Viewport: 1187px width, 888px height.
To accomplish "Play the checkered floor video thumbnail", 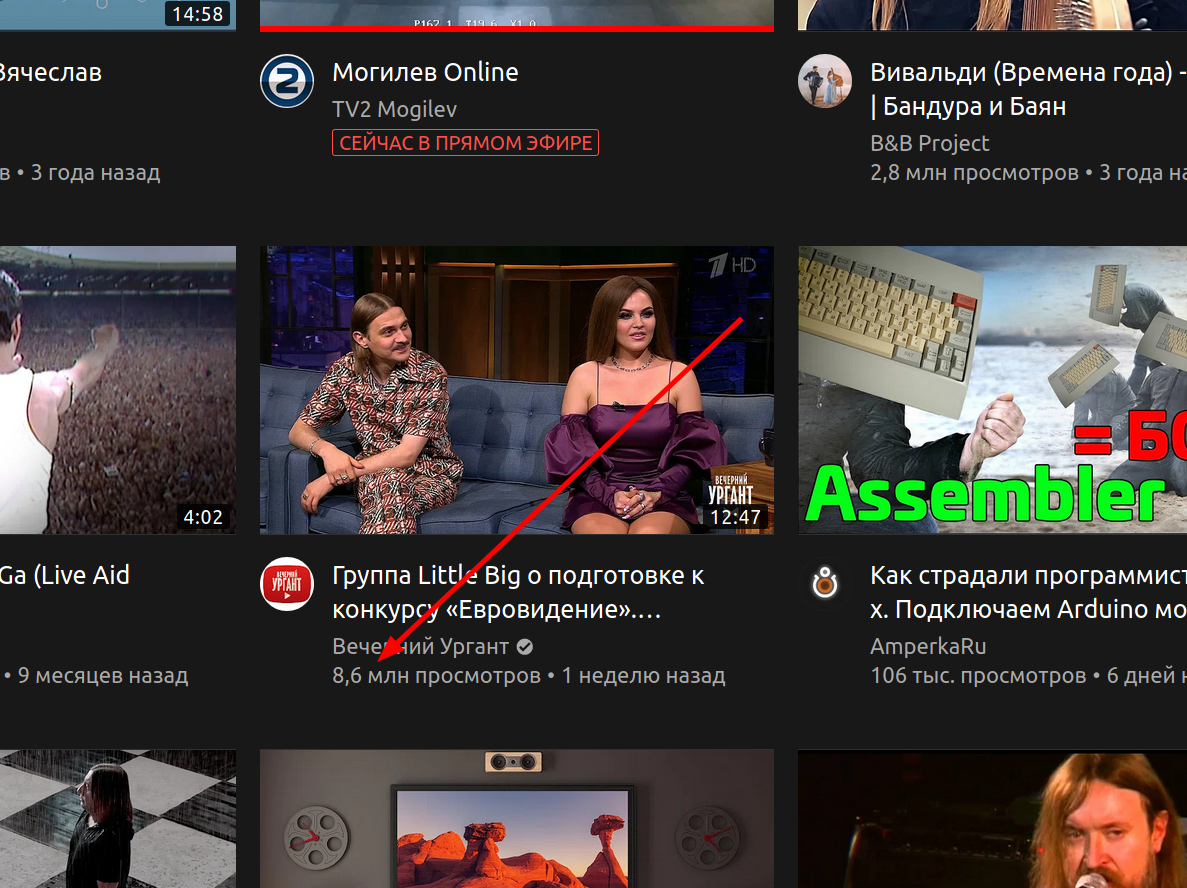I will [118, 819].
